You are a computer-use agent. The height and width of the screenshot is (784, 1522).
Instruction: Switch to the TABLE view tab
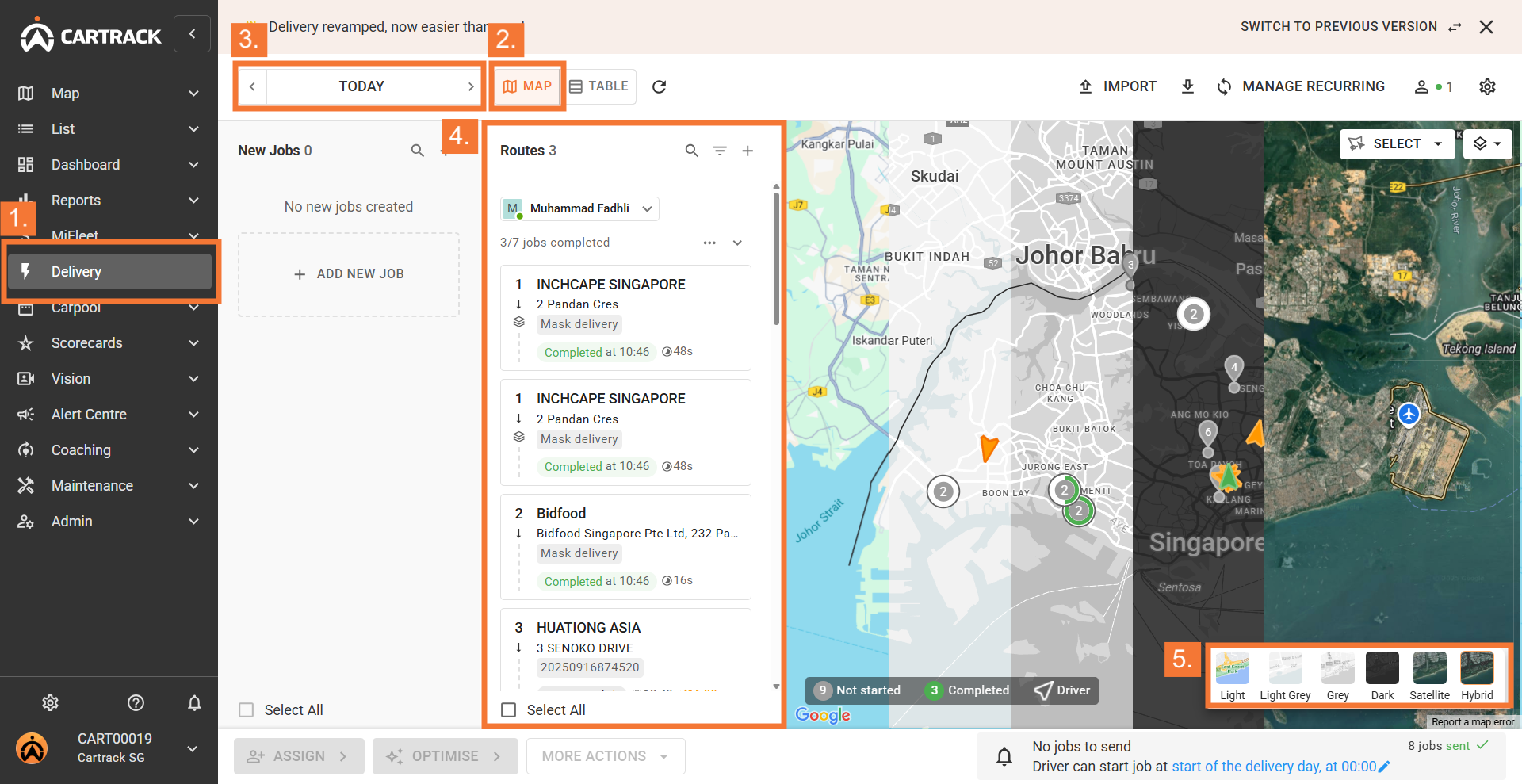599,86
